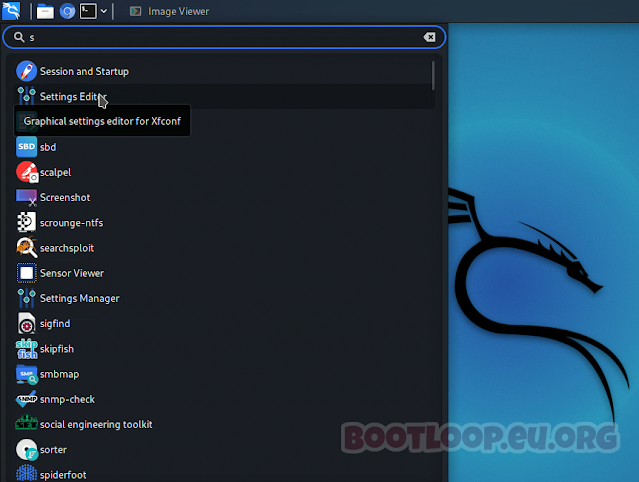Image resolution: width=639 pixels, height=482 pixels.
Task: Open Screenshot from the results
Action: tap(224, 198)
